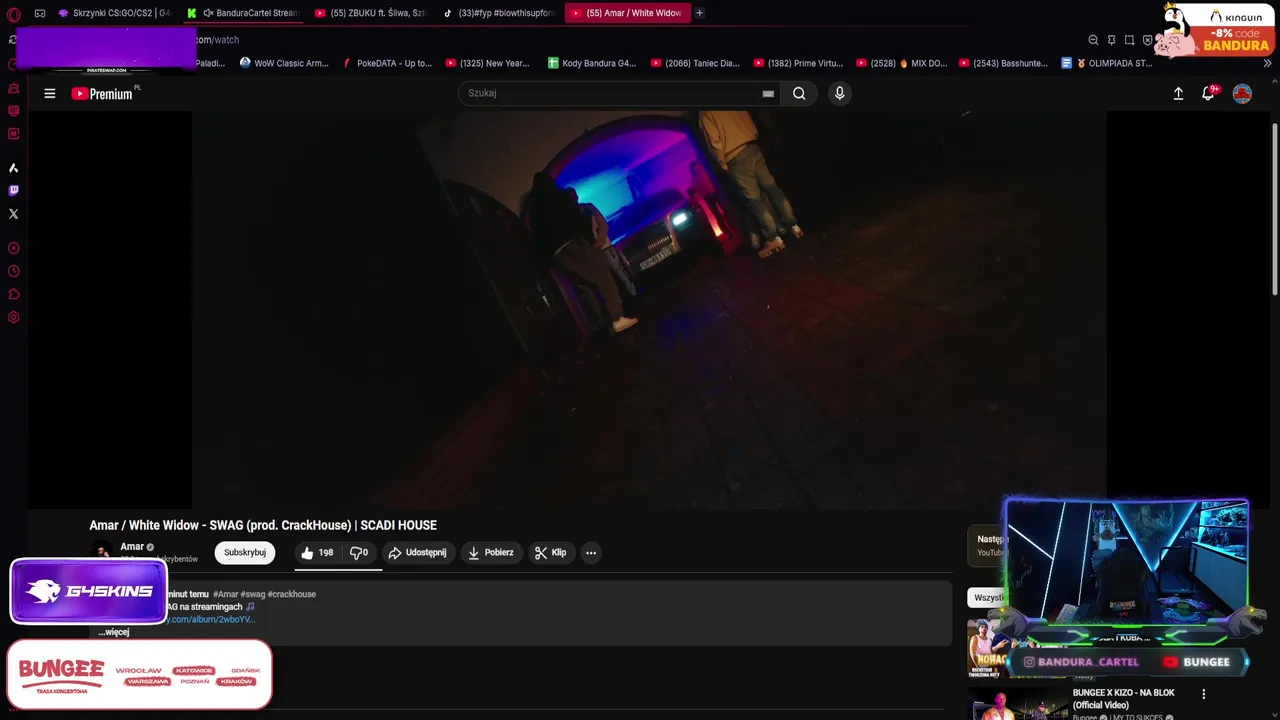This screenshot has height=720, width=1280.
Task: Dislike the video with thumbs-down
Action: (358, 552)
